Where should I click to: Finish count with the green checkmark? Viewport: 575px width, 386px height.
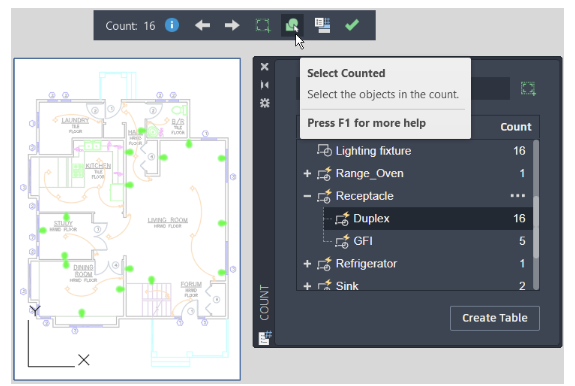(x=352, y=25)
